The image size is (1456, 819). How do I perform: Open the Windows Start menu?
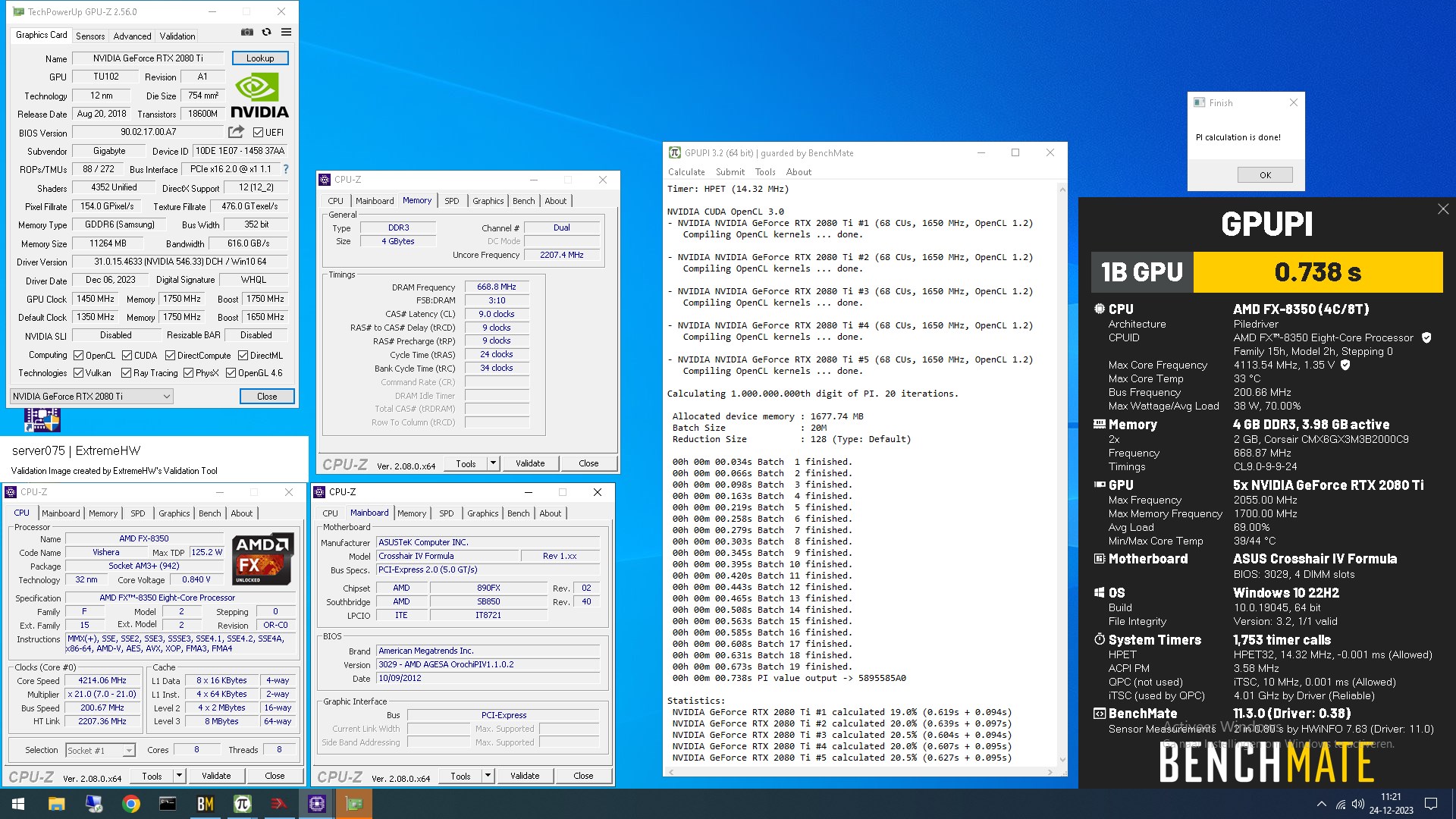pyautogui.click(x=18, y=804)
